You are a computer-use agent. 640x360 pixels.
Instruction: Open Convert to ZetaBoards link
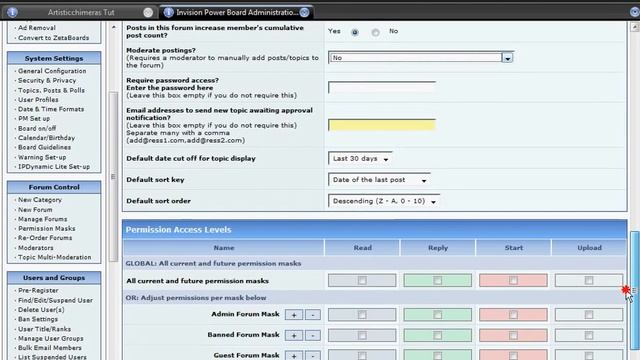point(53,38)
